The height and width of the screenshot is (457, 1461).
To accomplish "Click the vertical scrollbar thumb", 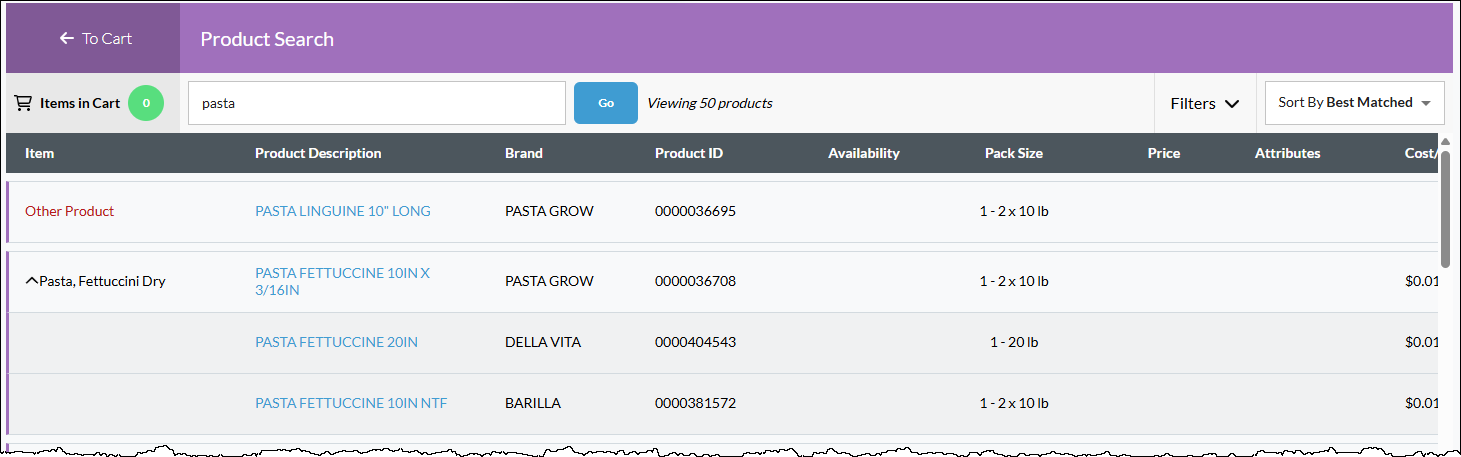I will (x=1446, y=210).
